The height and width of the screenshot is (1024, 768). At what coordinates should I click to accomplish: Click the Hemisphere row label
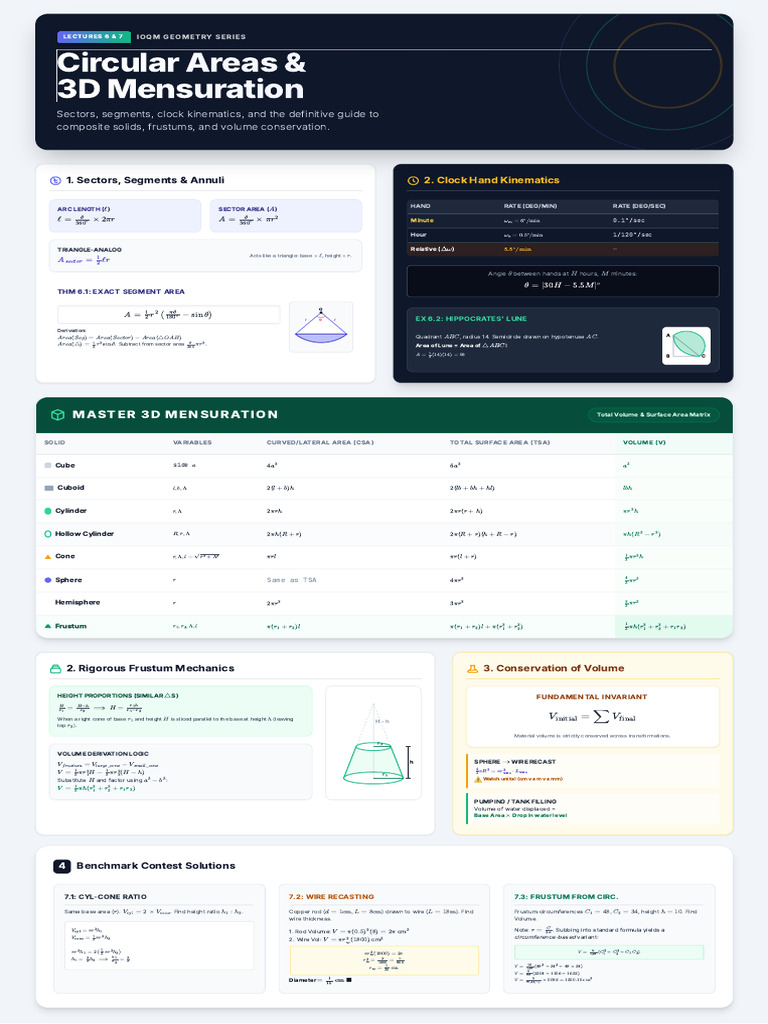pyautogui.click(x=77, y=602)
